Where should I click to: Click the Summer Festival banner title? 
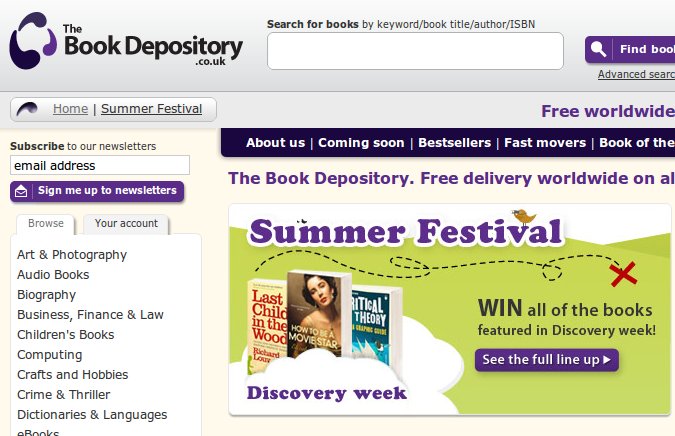(x=406, y=232)
